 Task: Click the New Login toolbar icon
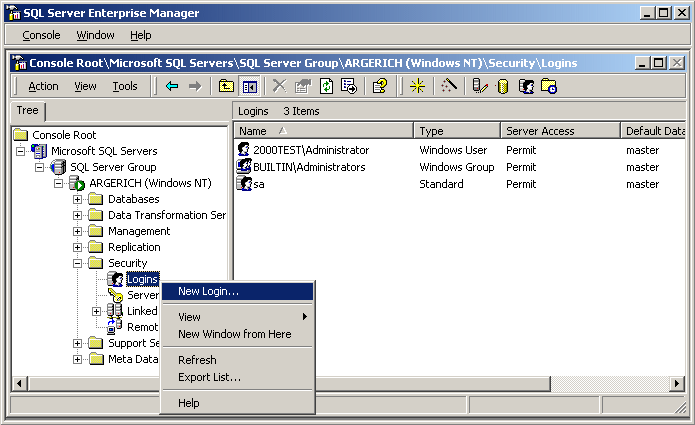point(526,86)
